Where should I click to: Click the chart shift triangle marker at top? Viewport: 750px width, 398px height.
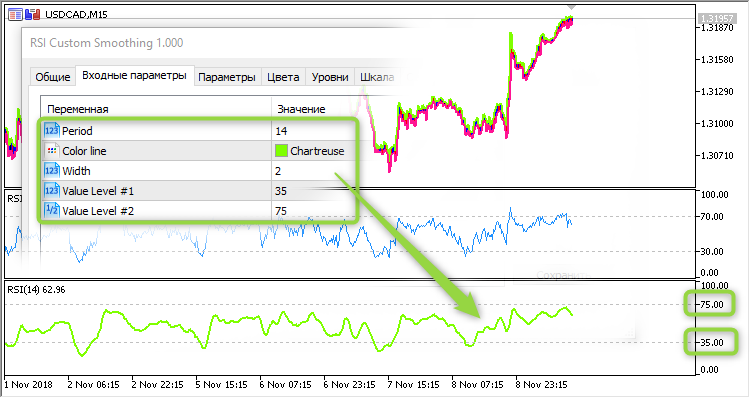click(x=571, y=8)
